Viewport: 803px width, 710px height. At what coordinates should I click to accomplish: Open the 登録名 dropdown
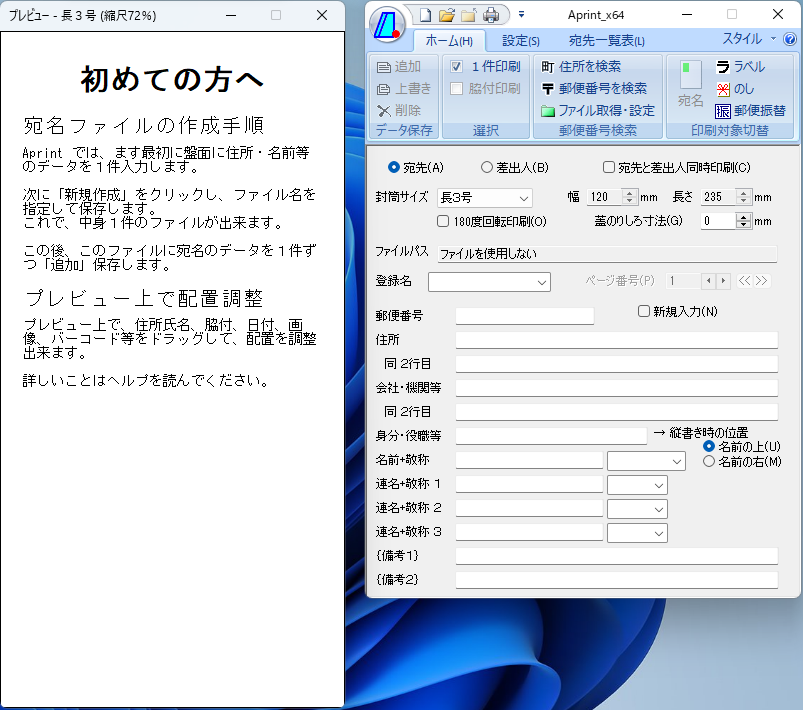[489, 282]
